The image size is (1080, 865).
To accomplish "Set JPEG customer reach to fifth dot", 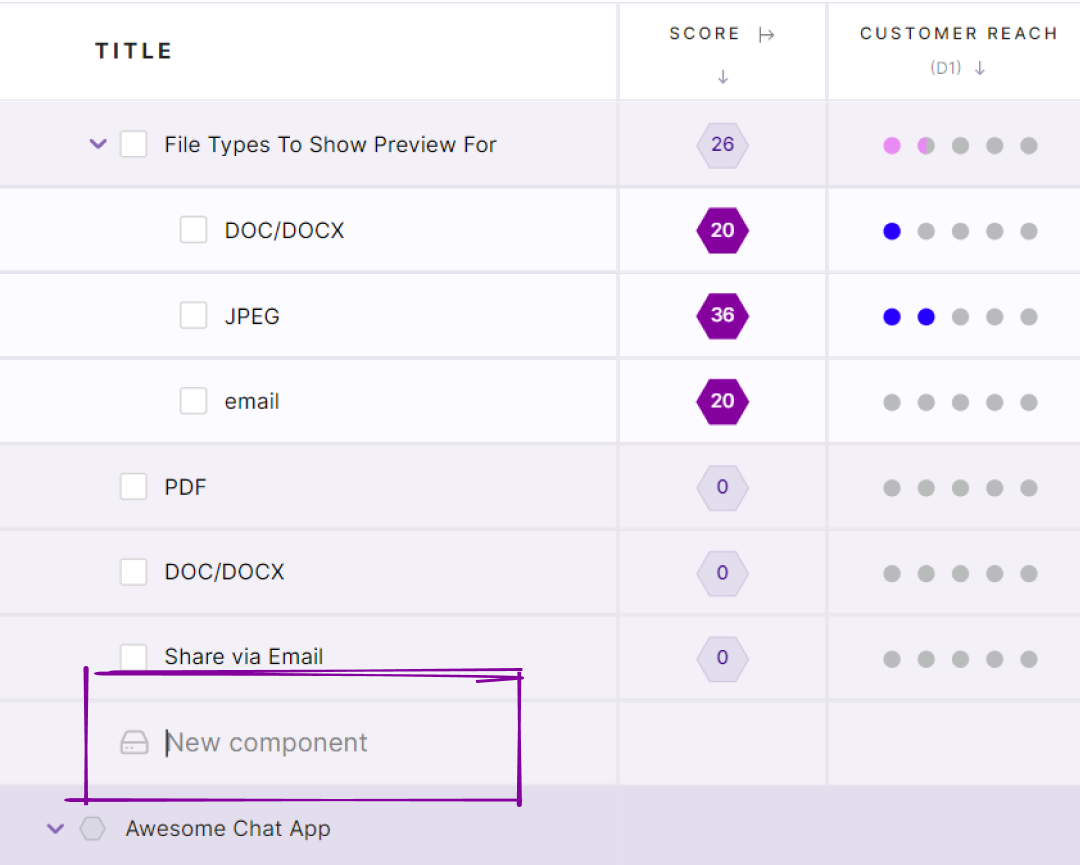I will coord(1028,317).
